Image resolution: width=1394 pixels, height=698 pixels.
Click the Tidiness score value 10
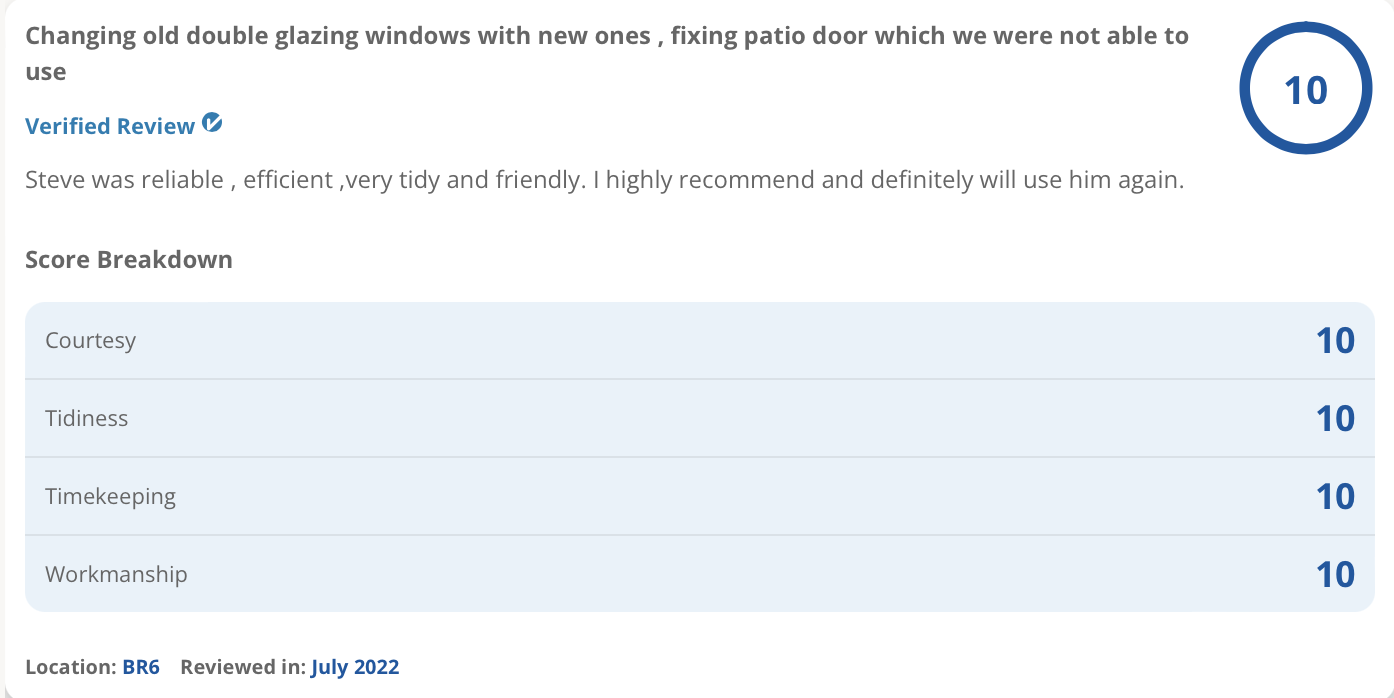click(x=1335, y=419)
